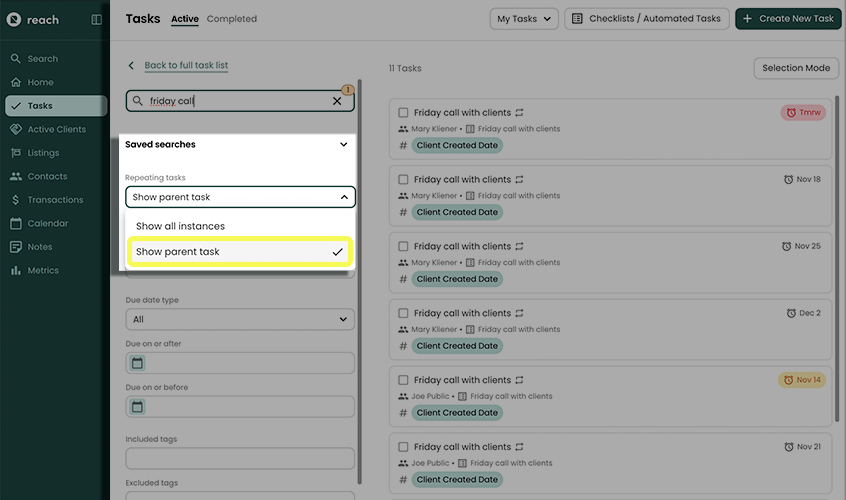Click the calendar icon in Due on or before

pos(138,406)
